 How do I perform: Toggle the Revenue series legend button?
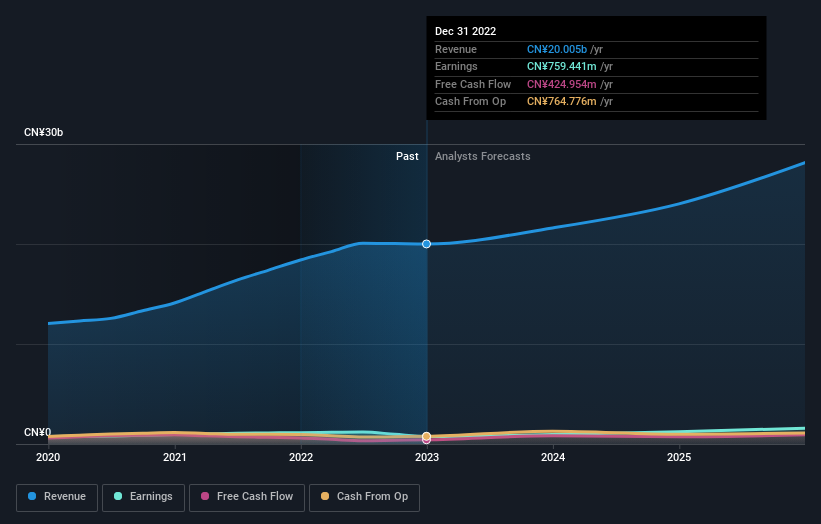click(57, 497)
